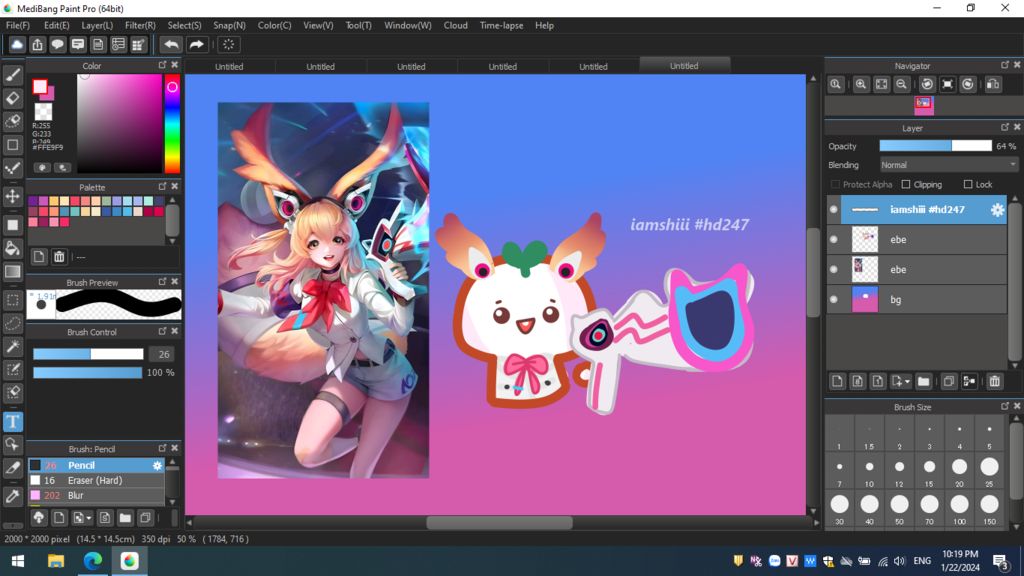Screen dimensions: 1024x576
Task: Click the share/export icon in the top toolbar
Action: [x=37, y=44]
